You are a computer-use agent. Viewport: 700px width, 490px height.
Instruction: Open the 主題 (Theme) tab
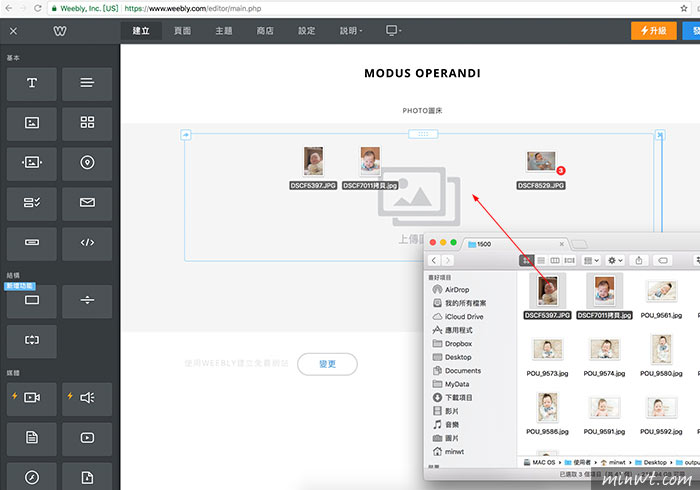(x=224, y=31)
